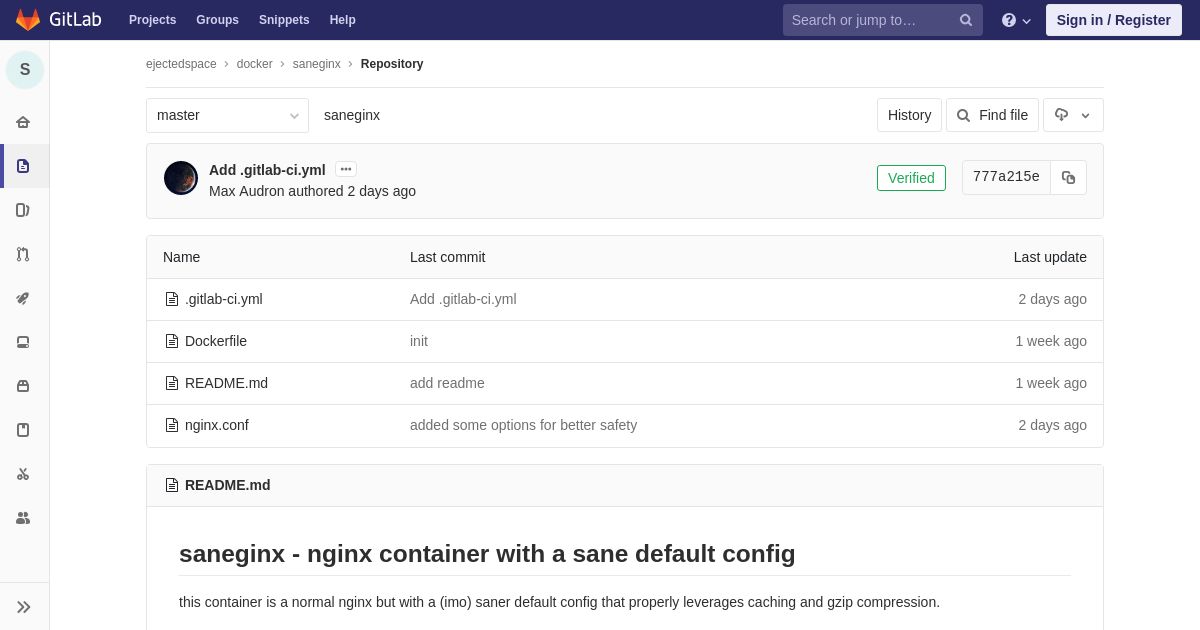
Task: Click the nginx.conf file icon
Action: (172, 425)
